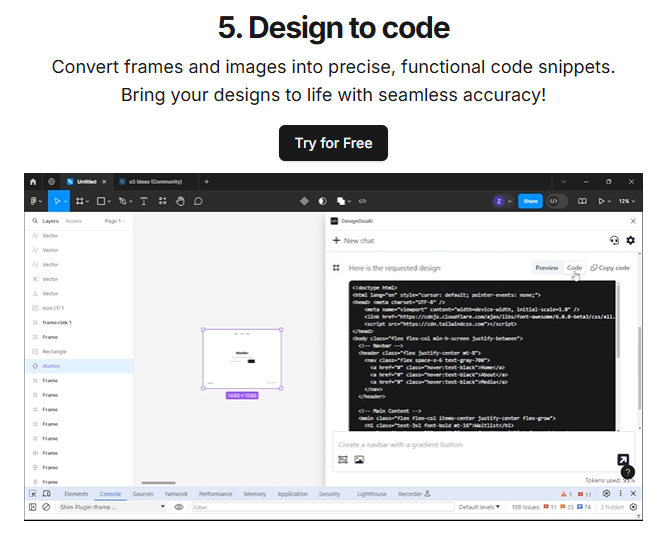The image size is (665, 535).
Task: Send the prompt with arrow button
Action: coord(623,459)
